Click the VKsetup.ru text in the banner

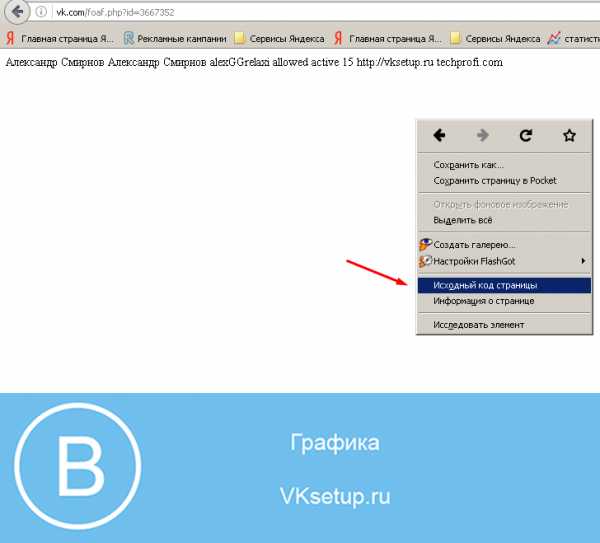(x=335, y=496)
